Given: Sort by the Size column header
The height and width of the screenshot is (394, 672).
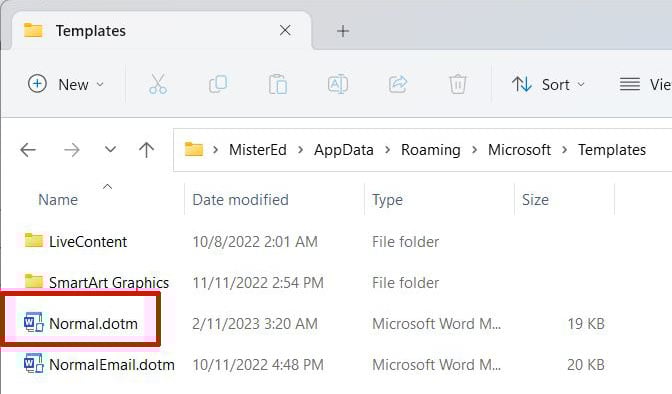Looking at the screenshot, I should [x=535, y=200].
